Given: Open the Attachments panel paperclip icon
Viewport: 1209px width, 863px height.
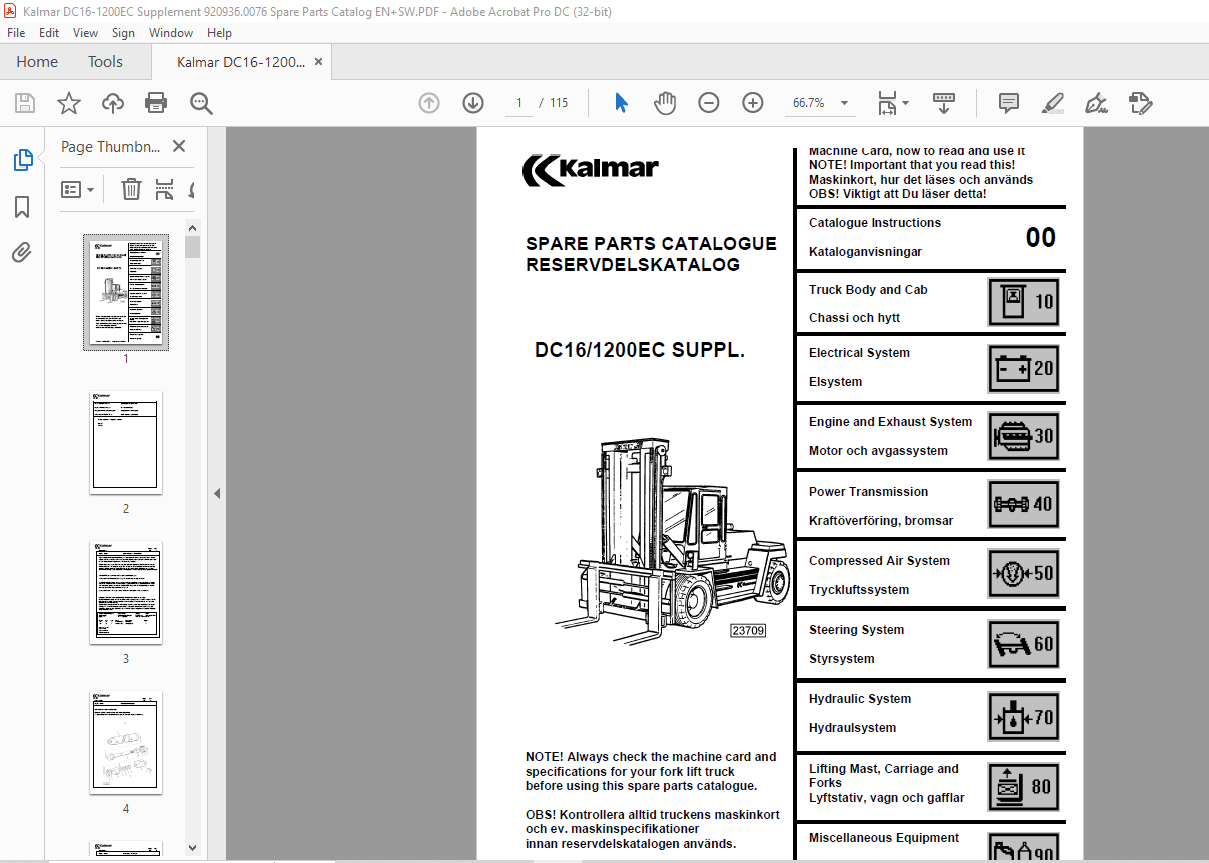Looking at the screenshot, I should (x=22, y=252).
